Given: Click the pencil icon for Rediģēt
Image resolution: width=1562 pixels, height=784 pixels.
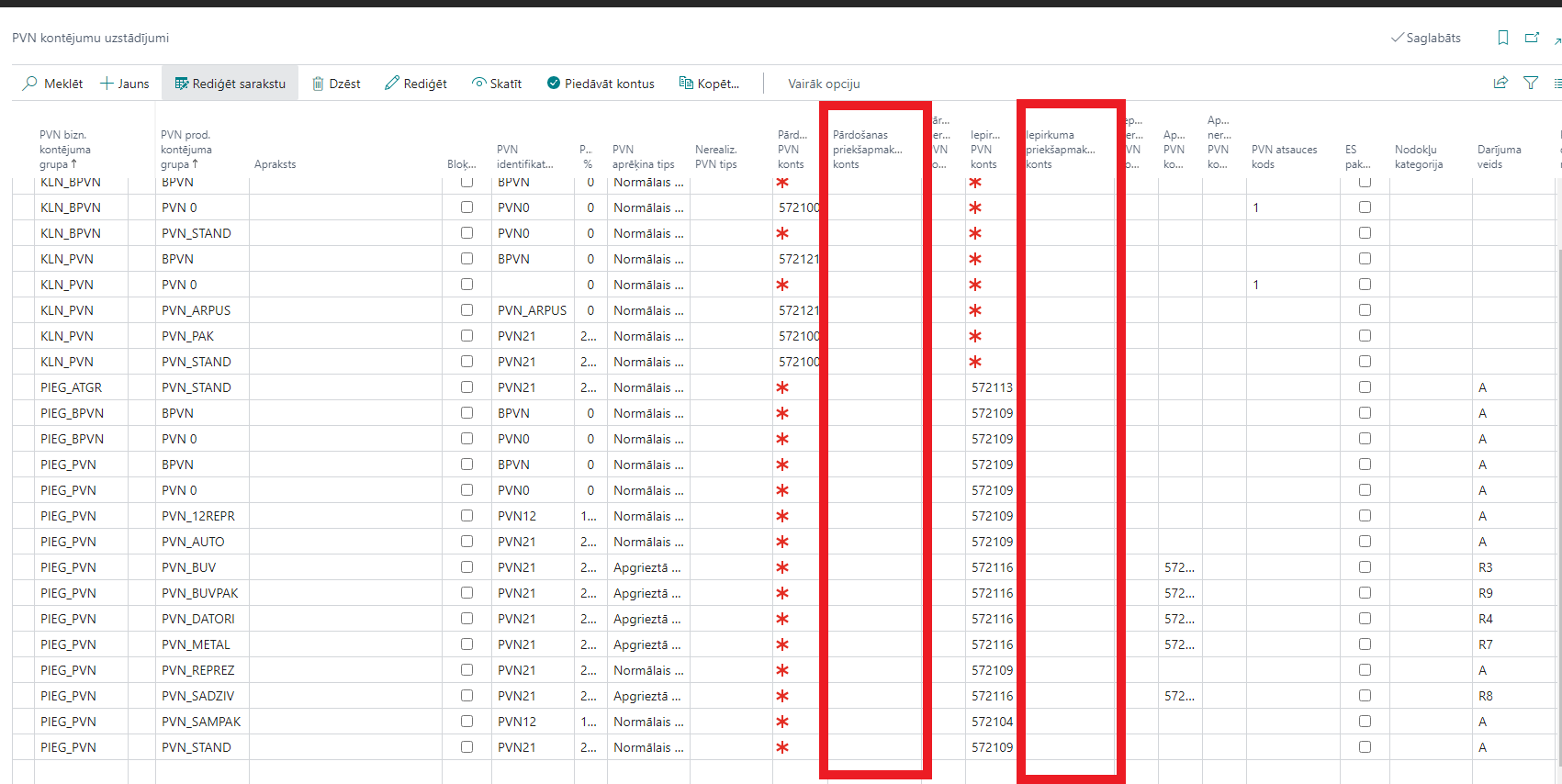Looking at the screenshot, I should click(392, 84).
